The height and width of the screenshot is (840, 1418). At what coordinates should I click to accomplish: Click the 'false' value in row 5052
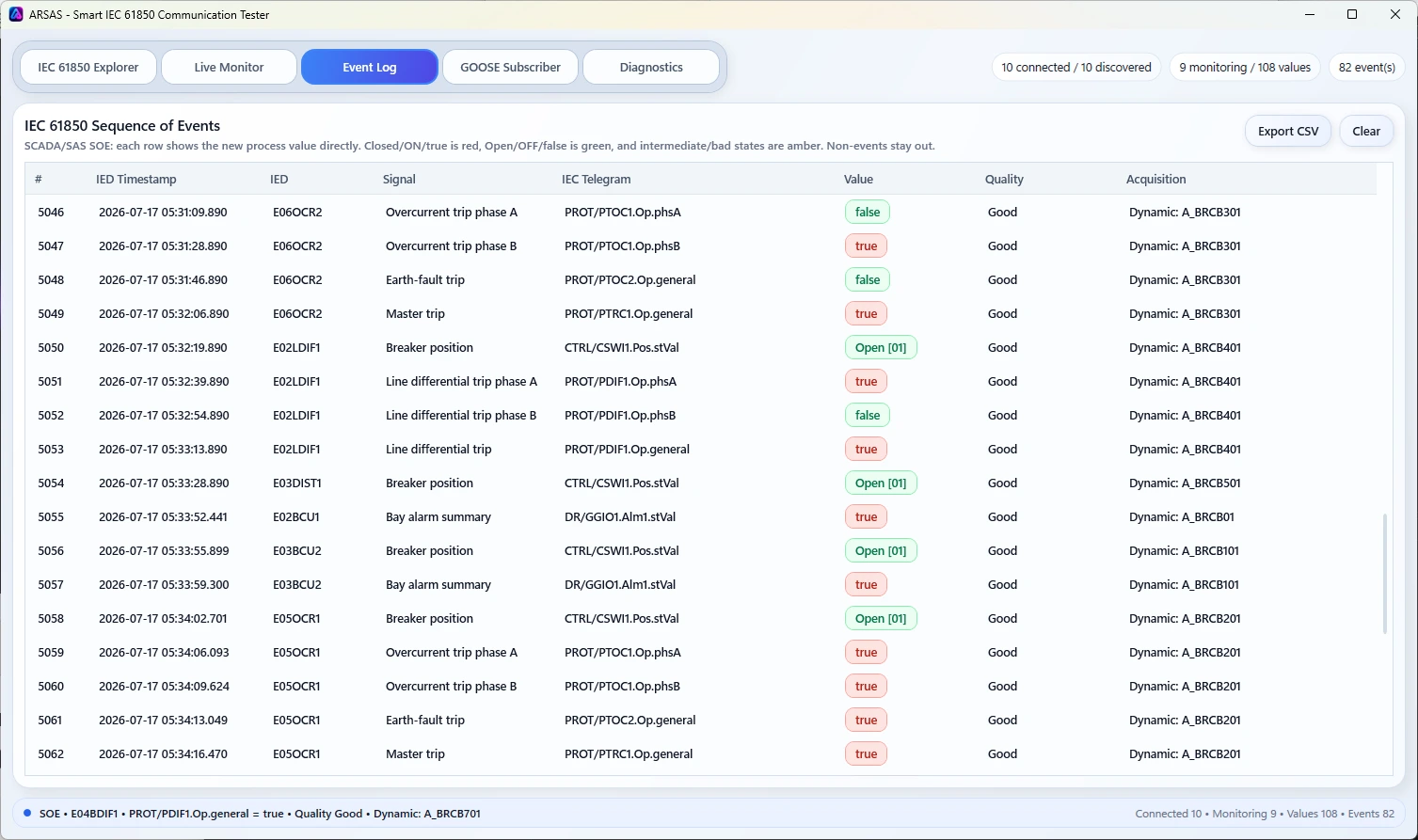click(868, 415)
